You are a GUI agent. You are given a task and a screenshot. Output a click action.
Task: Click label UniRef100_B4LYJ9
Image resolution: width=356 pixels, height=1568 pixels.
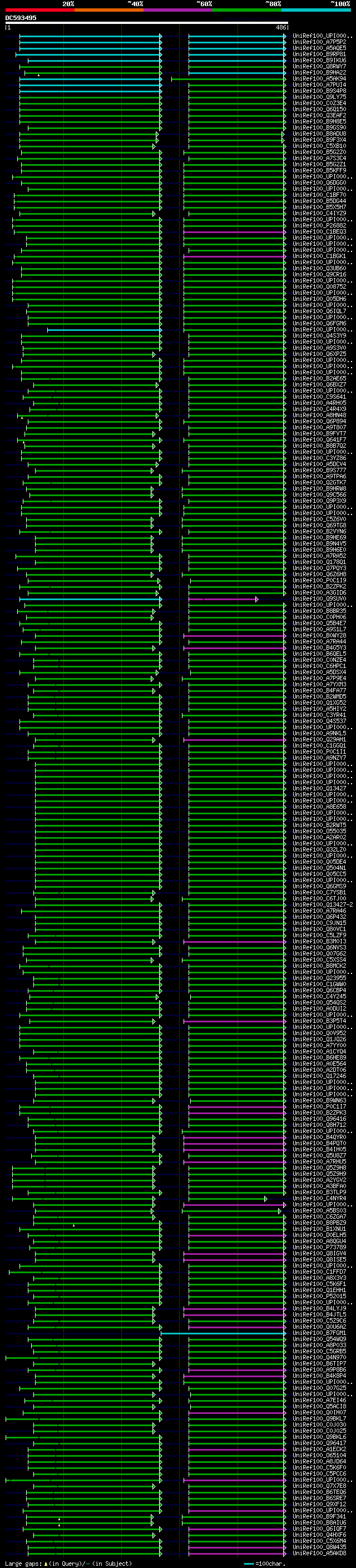point(319,1308)
